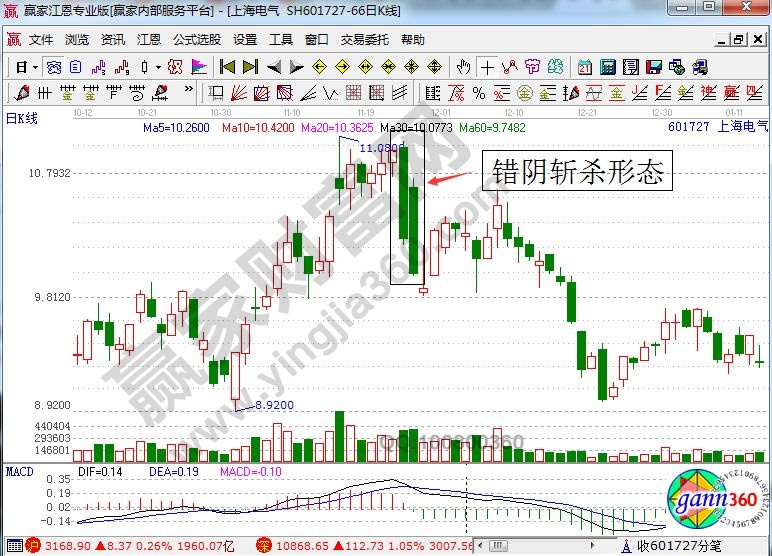Click the pan hand tool

[463, 67]
